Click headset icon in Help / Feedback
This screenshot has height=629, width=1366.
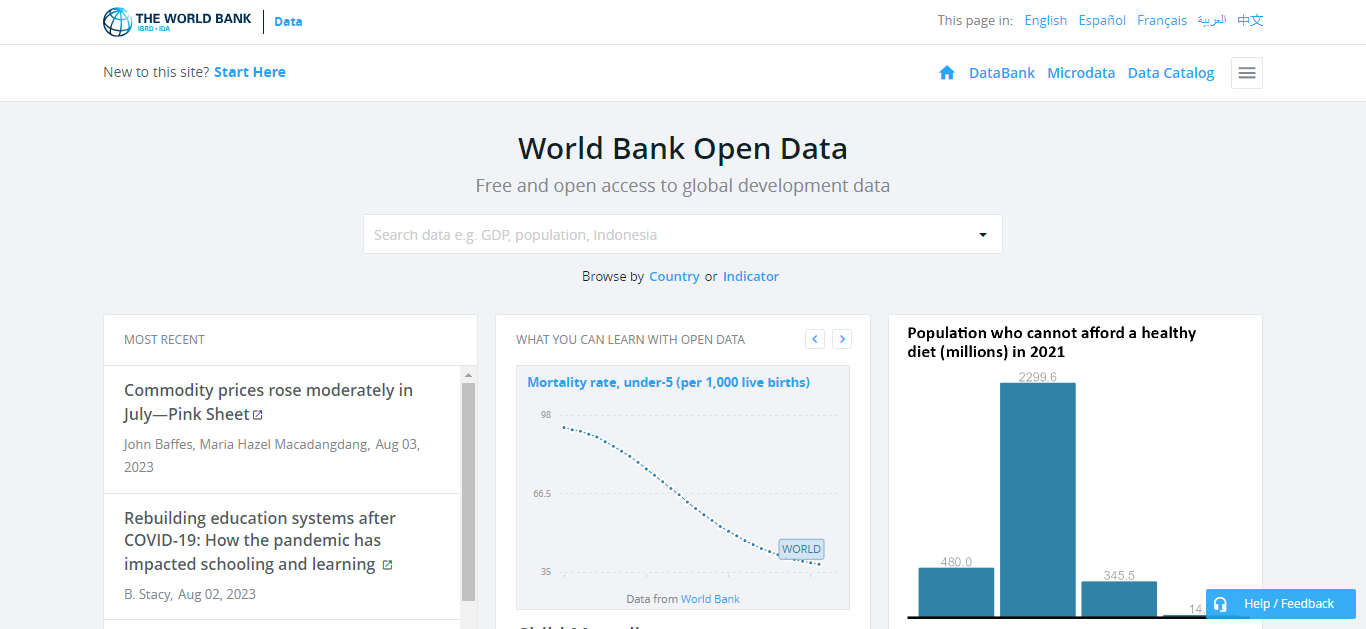coord(1220,604)
